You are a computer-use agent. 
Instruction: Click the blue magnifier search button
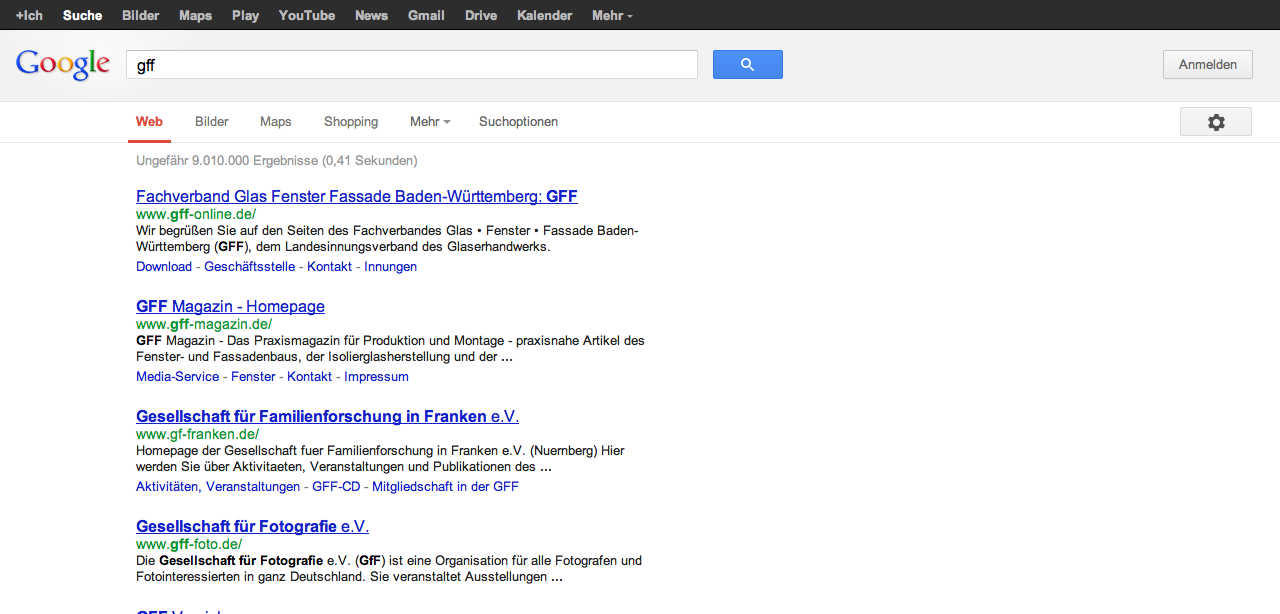pyautogui.click(x=747, y=65)
